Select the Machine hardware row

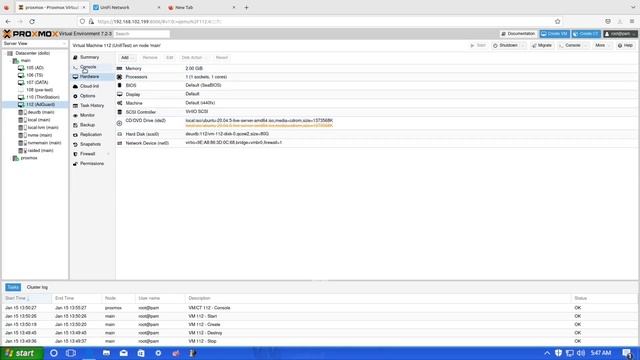coord(377,103)
